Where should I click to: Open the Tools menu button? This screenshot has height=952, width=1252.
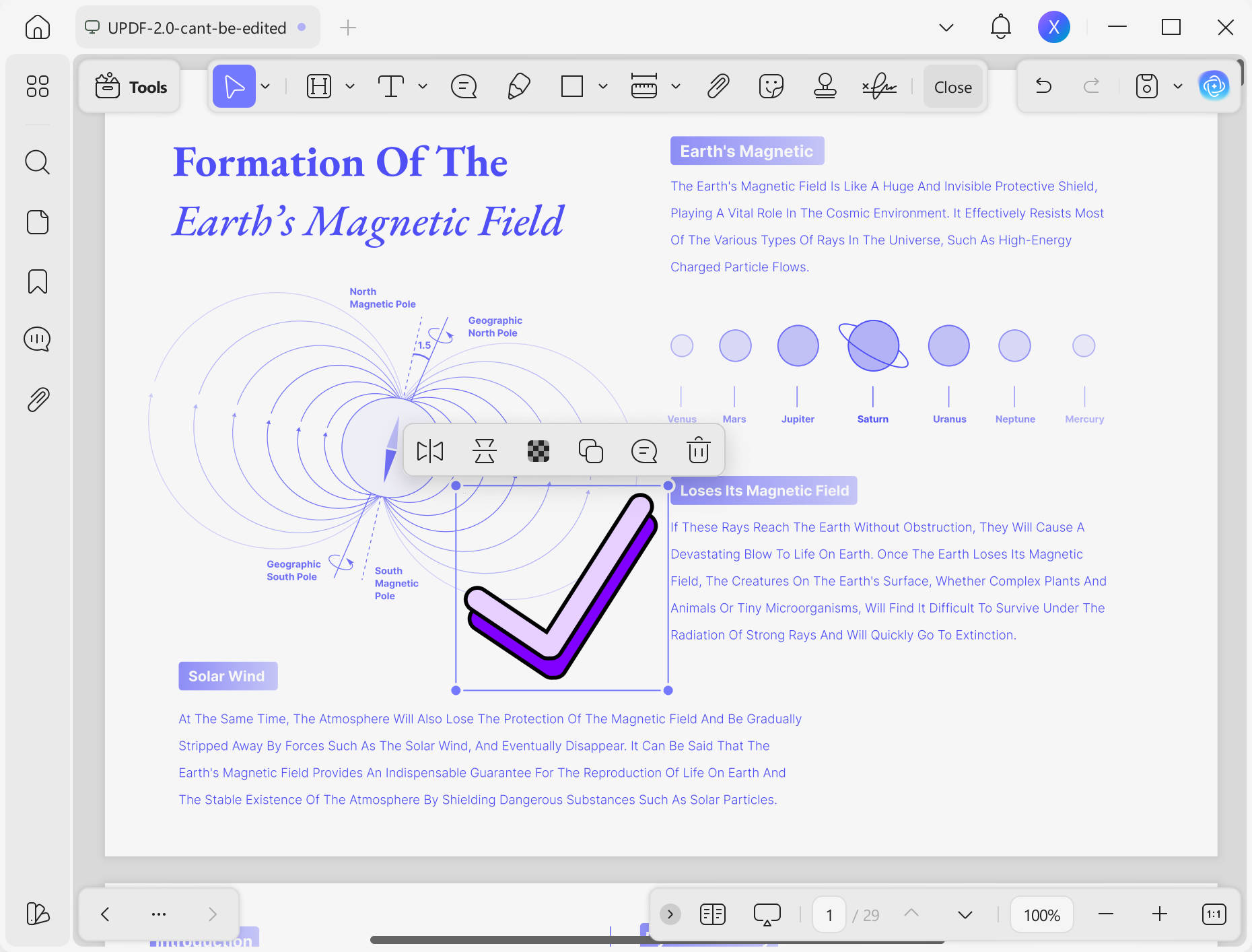pyautogui.click(x=131, y=87)
